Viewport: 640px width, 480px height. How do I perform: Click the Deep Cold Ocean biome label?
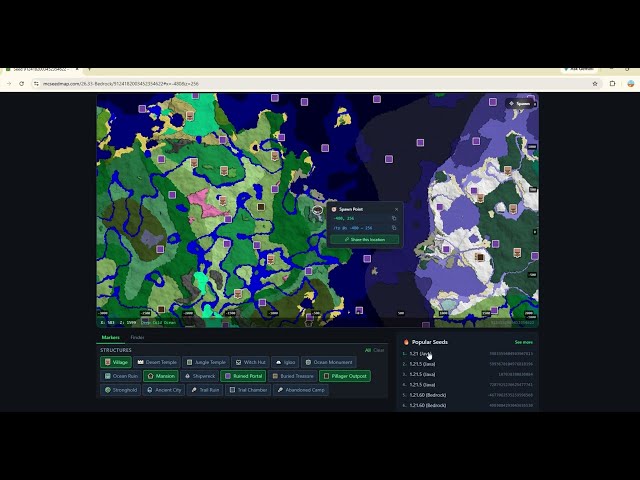tap(158, 322)
